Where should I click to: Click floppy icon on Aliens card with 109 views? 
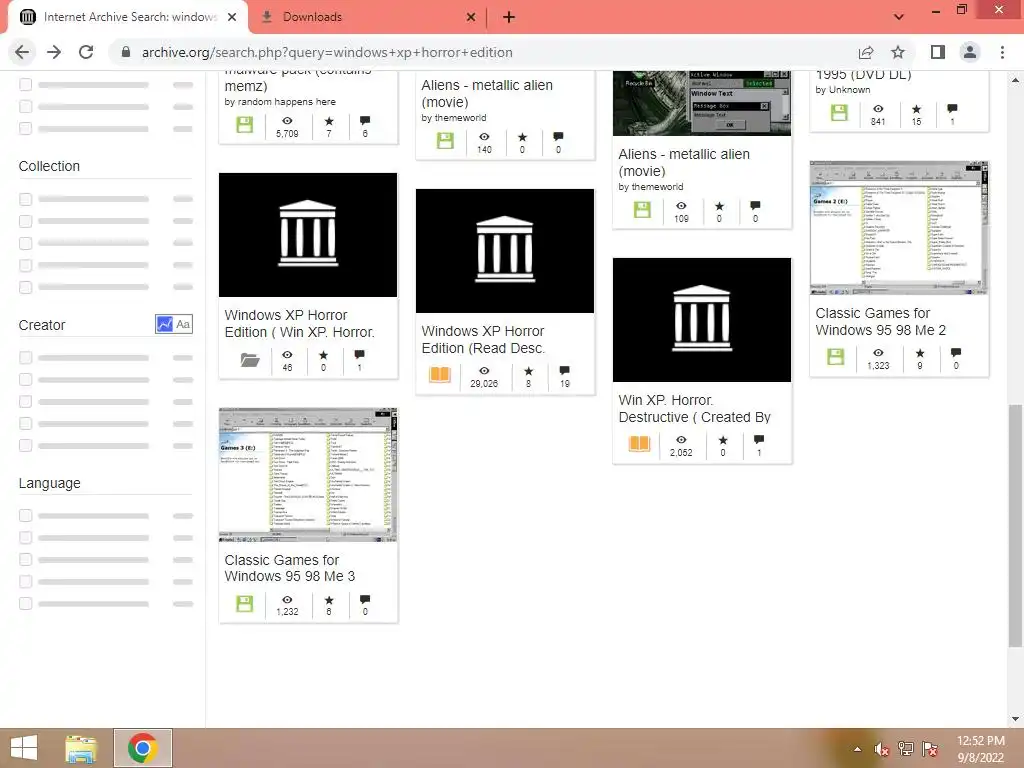643,210
